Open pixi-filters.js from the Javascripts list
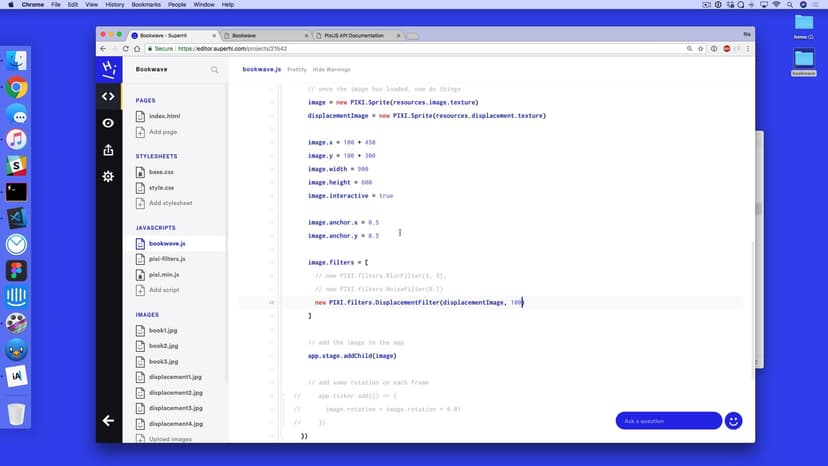Viewport: 828px width, 466px height. click(x=167, y=259)
